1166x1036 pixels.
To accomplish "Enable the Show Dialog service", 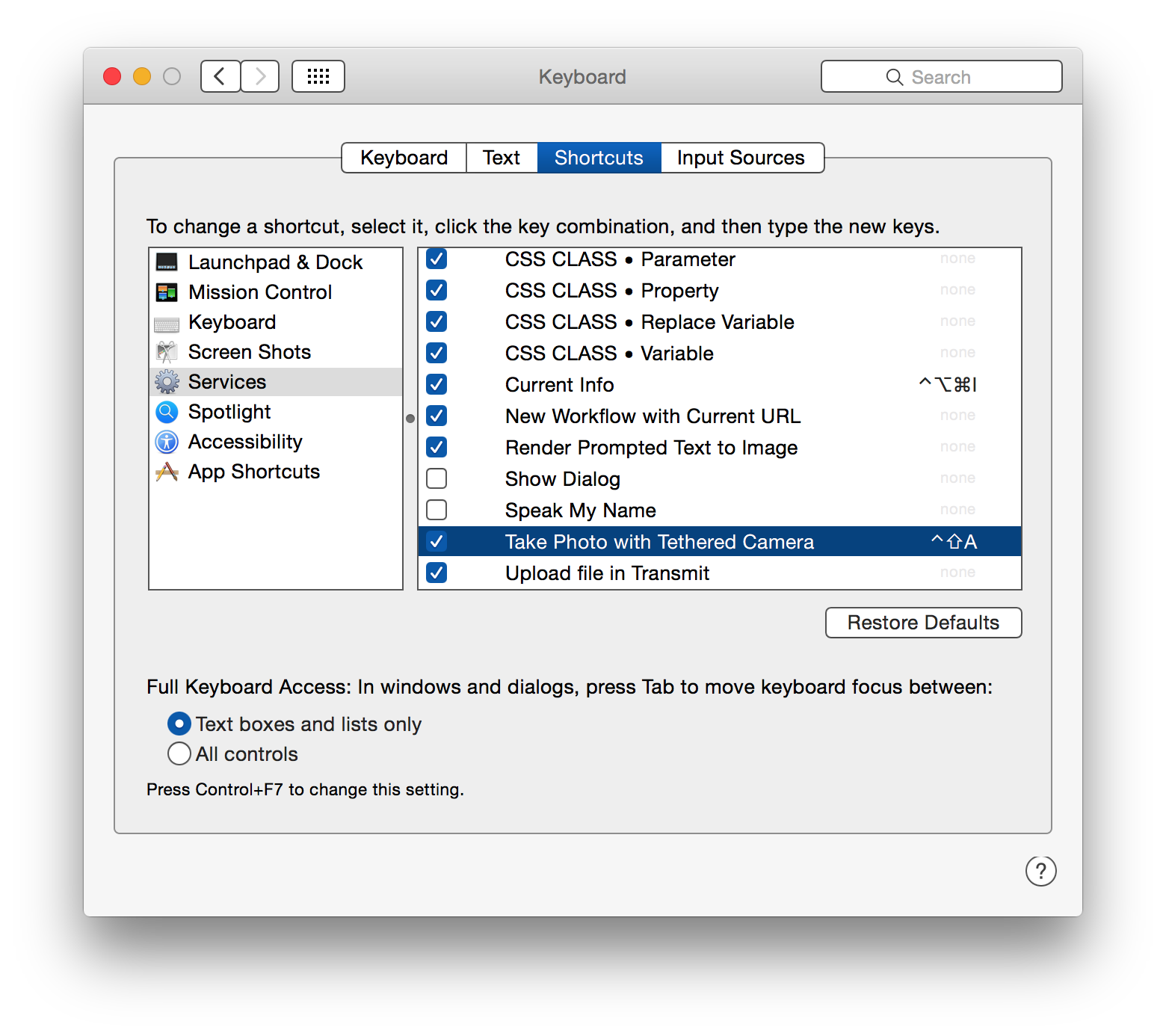I will coord(437,478).
